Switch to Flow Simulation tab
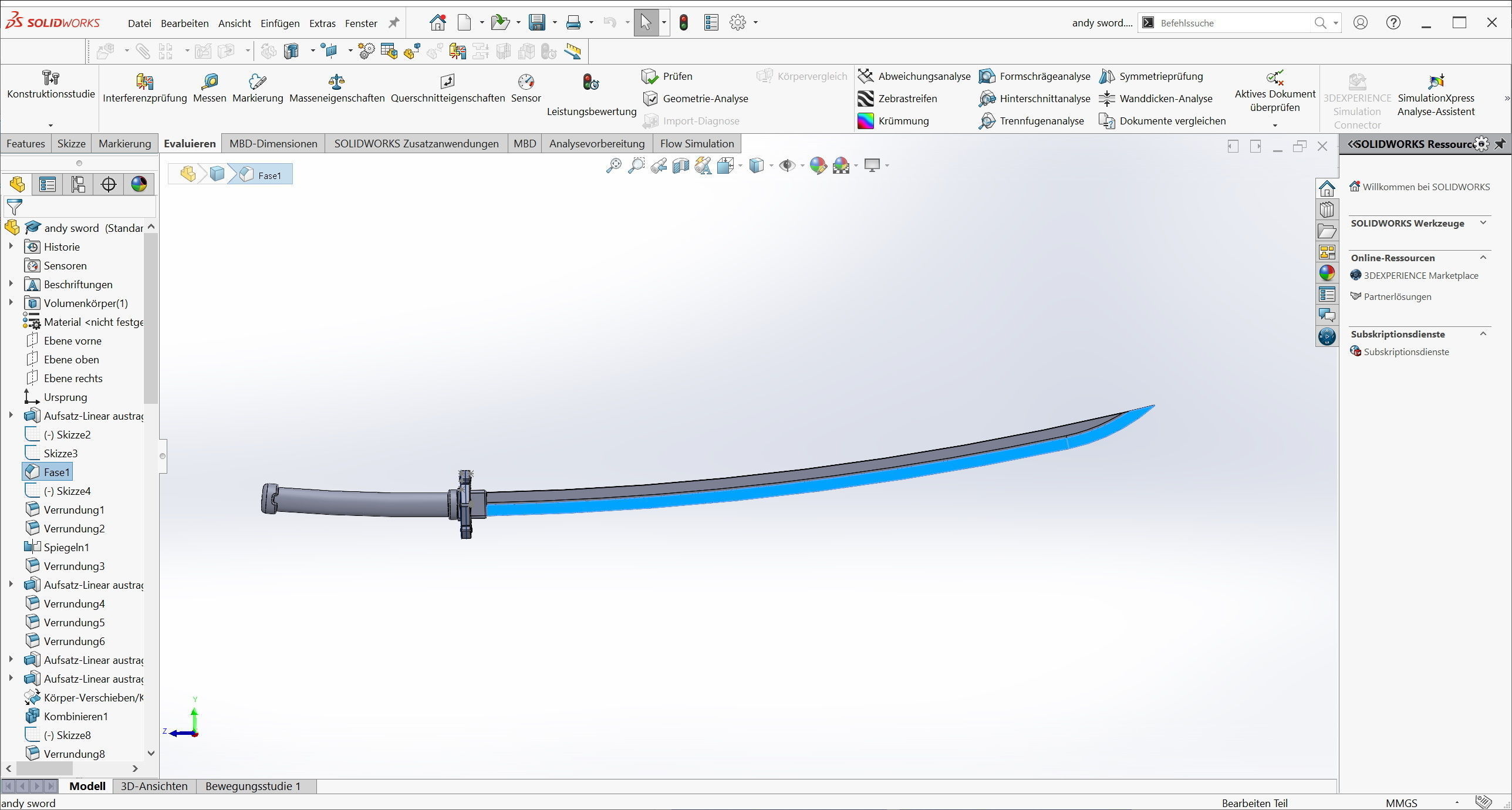The width and height of the screenshot is (1512, 810). [697, 144]
